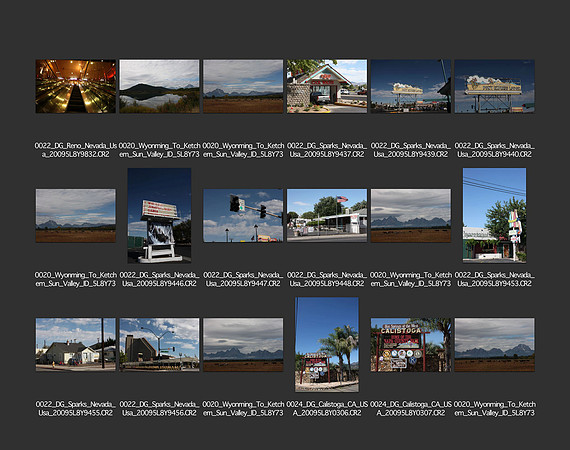This screenshot has height=450, width=570.
Task: Click label ending 20095L8Y9453.CR2
Action: point(494,279)
